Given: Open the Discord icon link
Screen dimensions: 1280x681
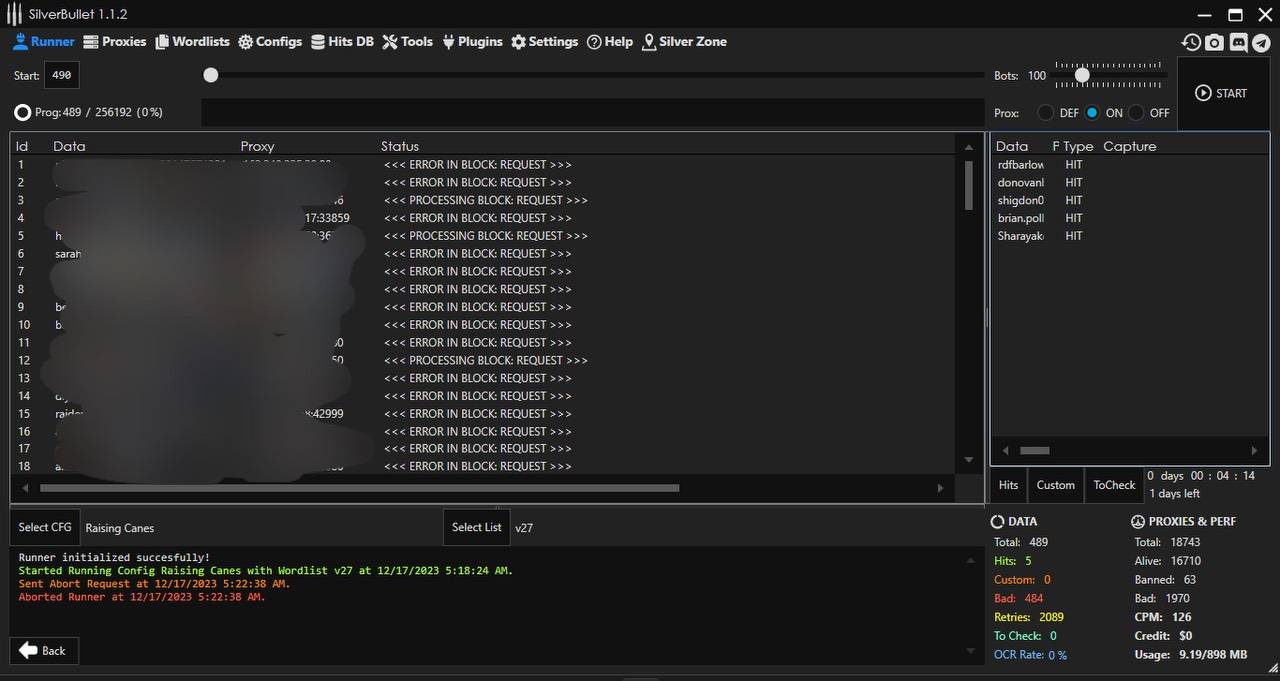Looking at the screenshot, I should [1238, 42].
